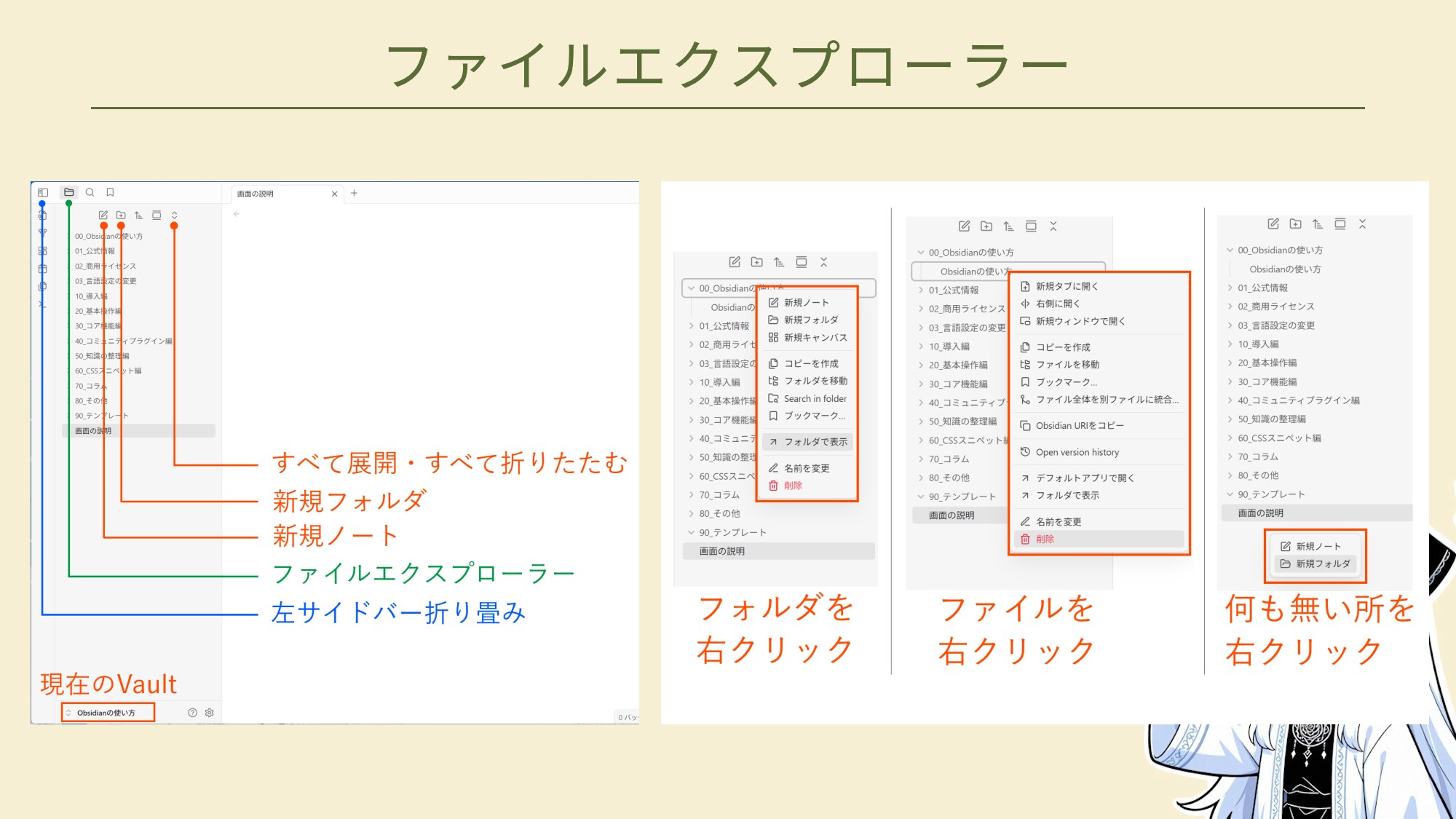
Task: Select 名前を変更 in the folder context menu
Action: (x=806, y=468)
